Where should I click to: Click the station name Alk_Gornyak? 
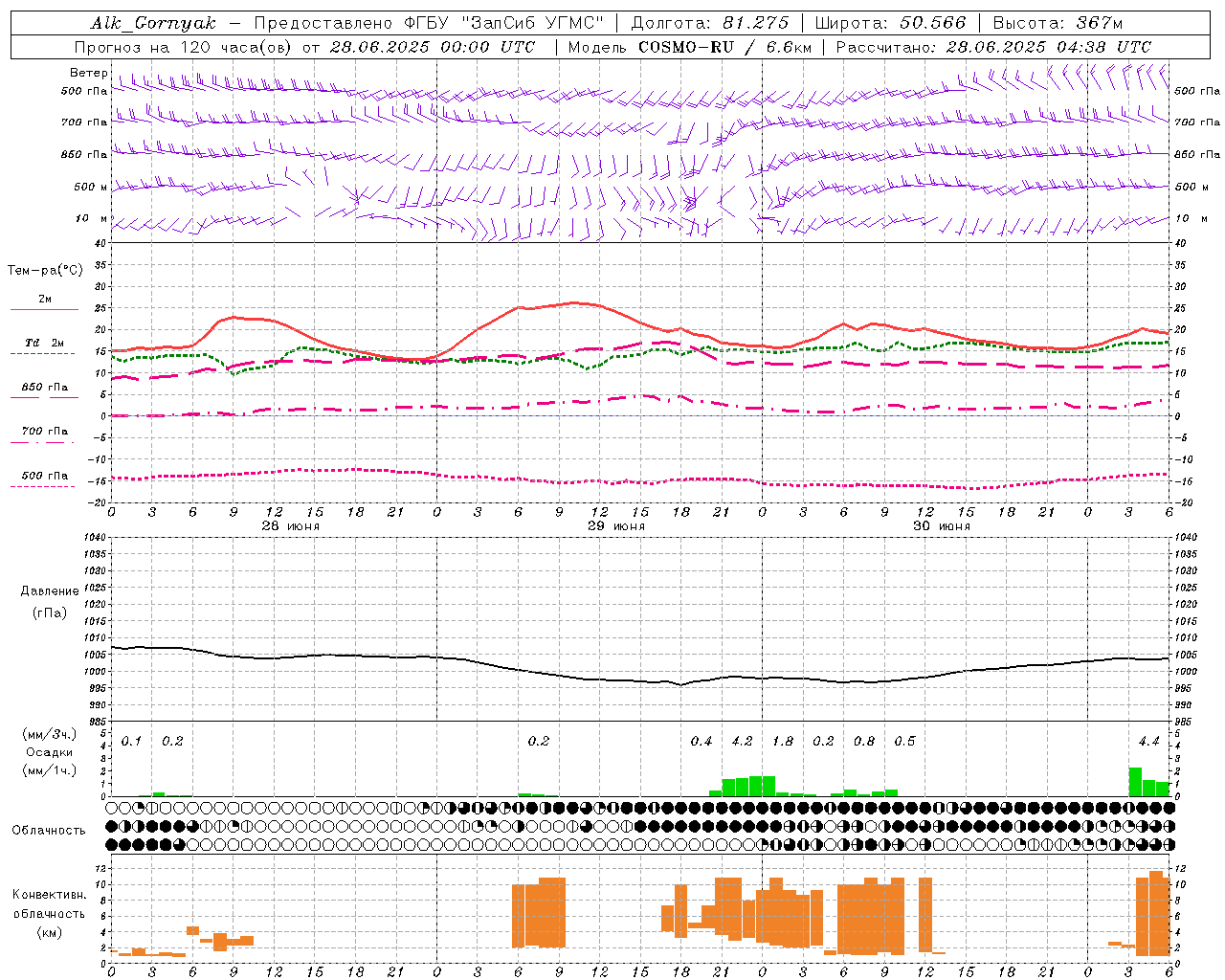click(153, 23)
